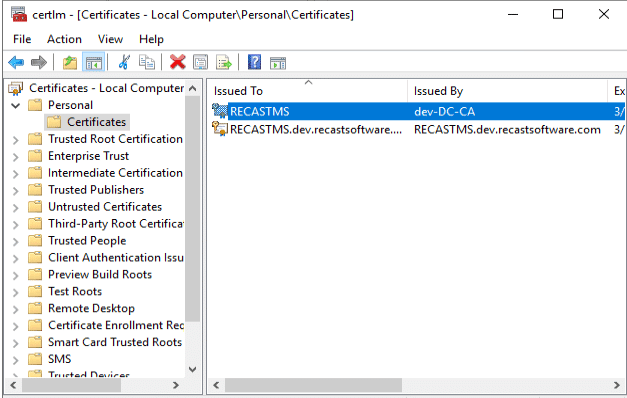Minimize the certlm window
Image resolution: width=627 pixels, height=398 pixels.
click(x=513, y=14)
